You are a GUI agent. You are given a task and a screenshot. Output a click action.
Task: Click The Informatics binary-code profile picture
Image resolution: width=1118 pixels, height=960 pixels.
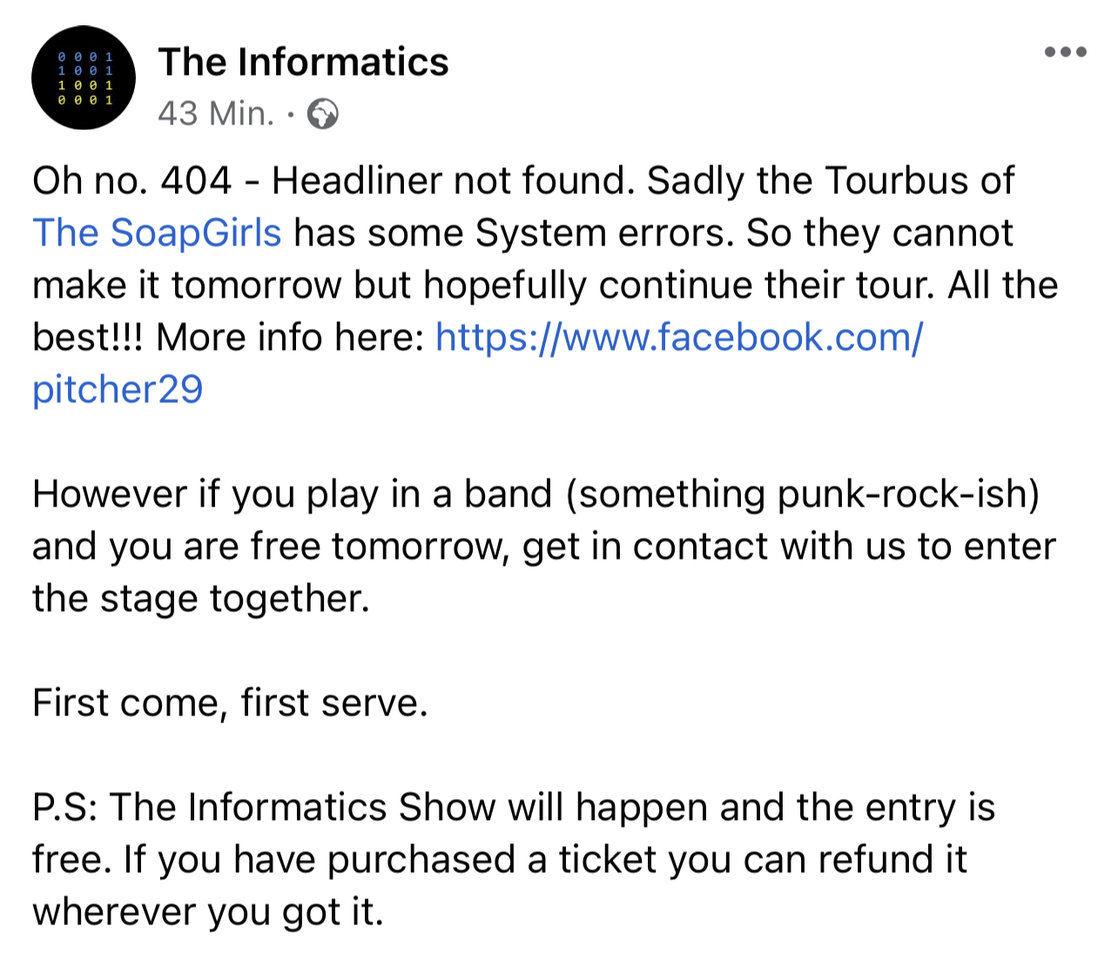[83, 78]
